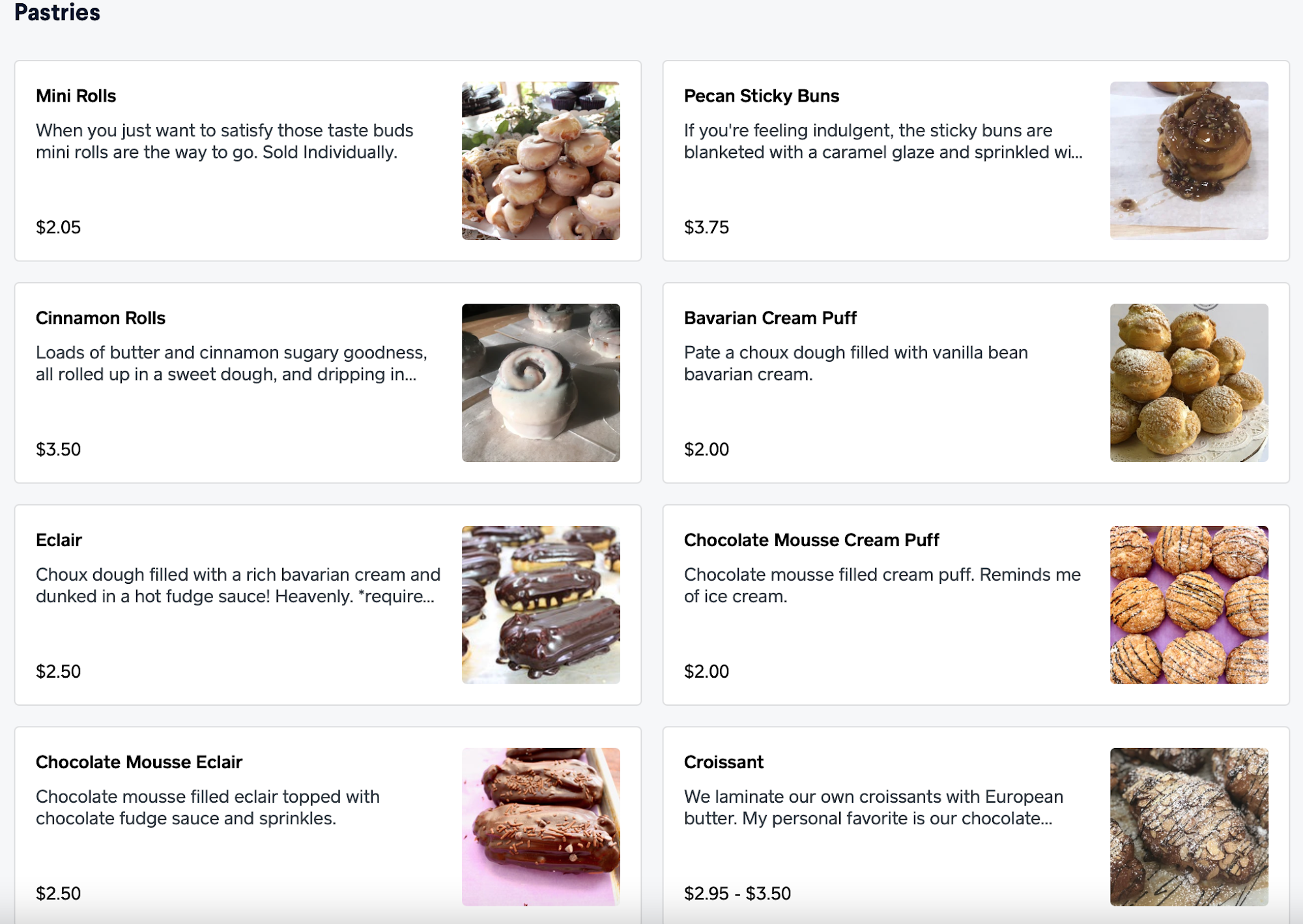The image size is (1303, 924).
Task: Click the Pastries section heading
Action: [x=57, y=12]
